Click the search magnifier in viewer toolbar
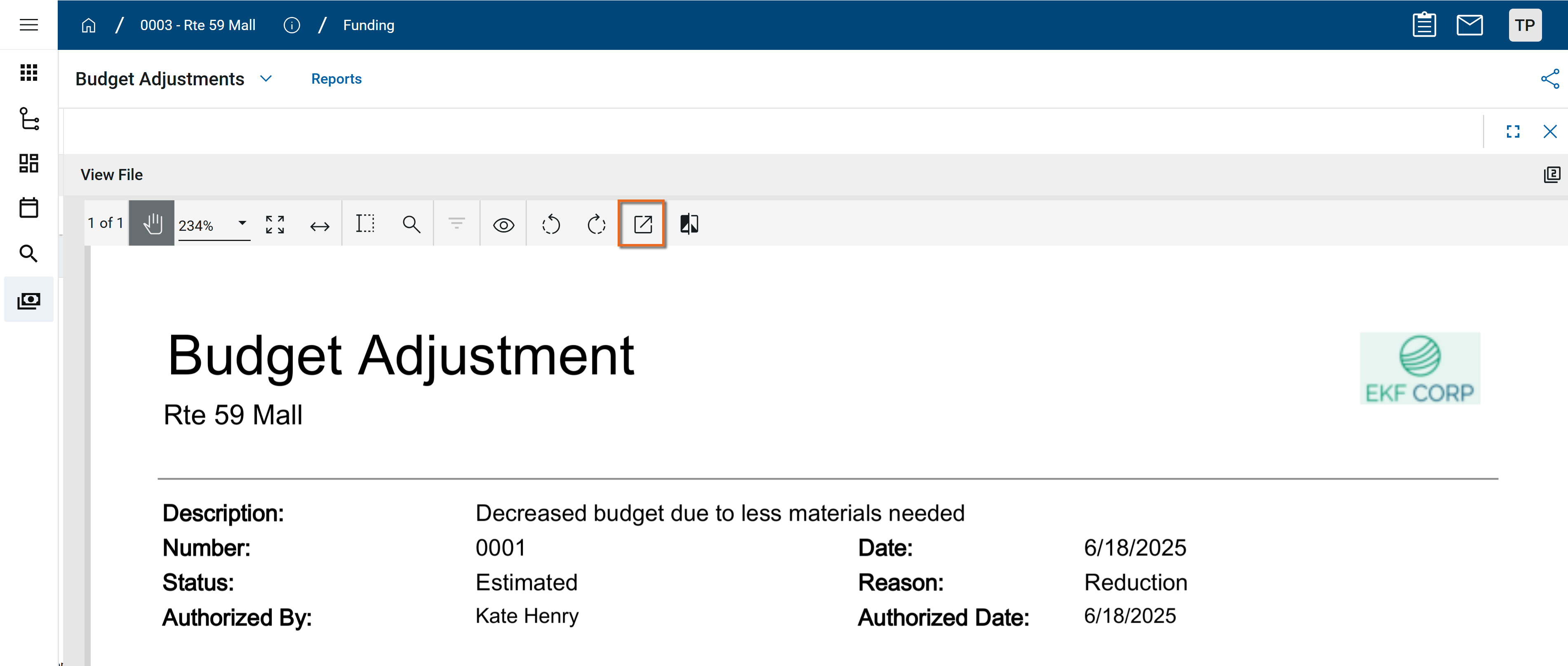Image resolution: width=1568 pixels, height=666 pixels. click(411, 225)
